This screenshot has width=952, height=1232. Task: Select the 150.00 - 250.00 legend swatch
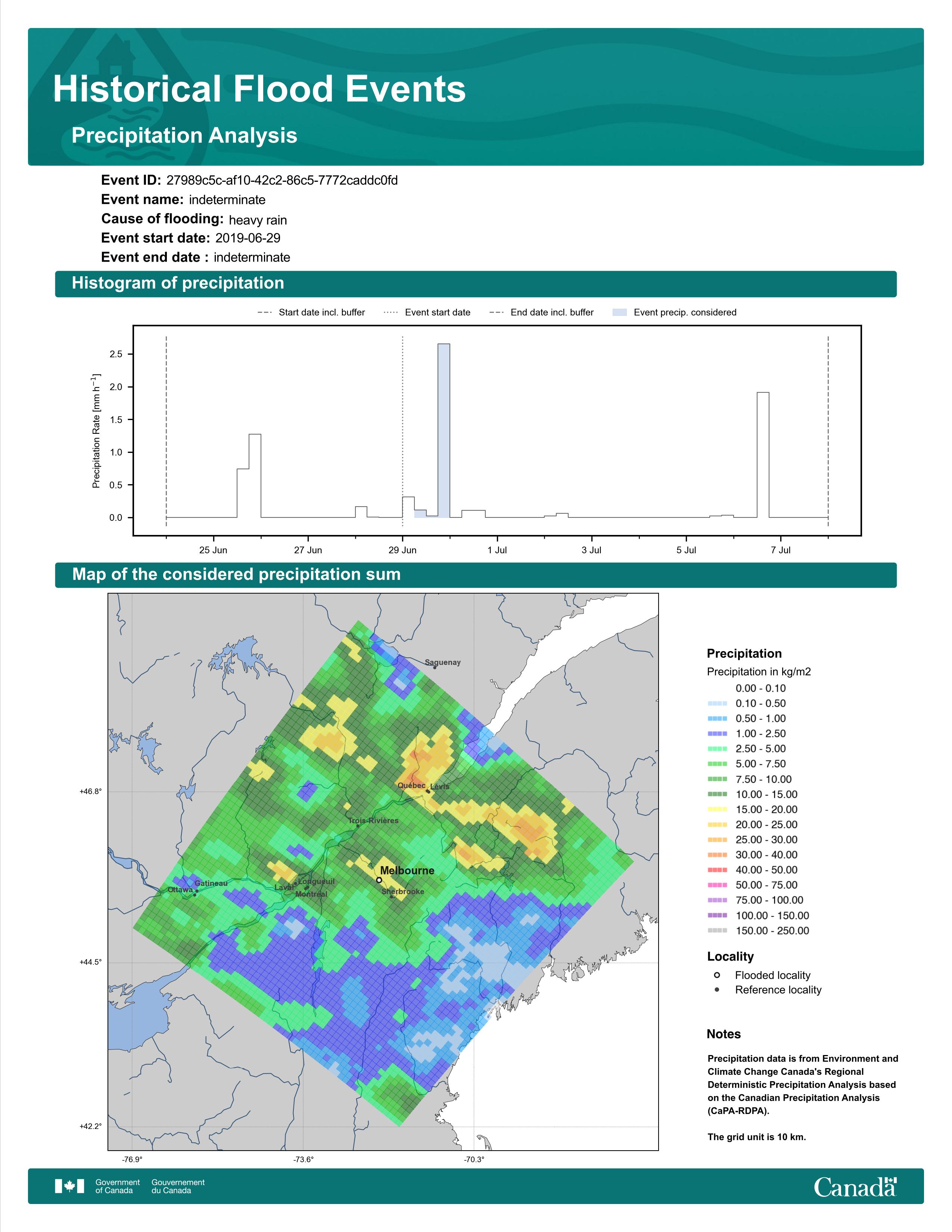(718, 930)
